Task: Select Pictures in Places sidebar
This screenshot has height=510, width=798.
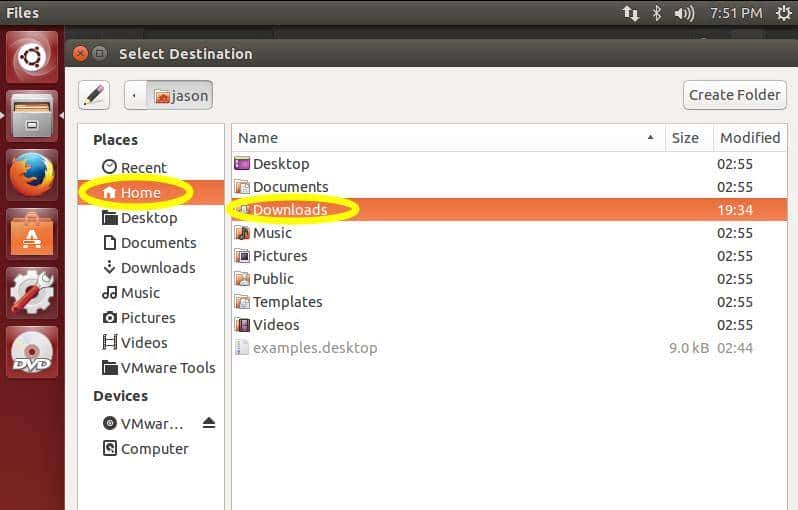Action: tap(151, 318)
